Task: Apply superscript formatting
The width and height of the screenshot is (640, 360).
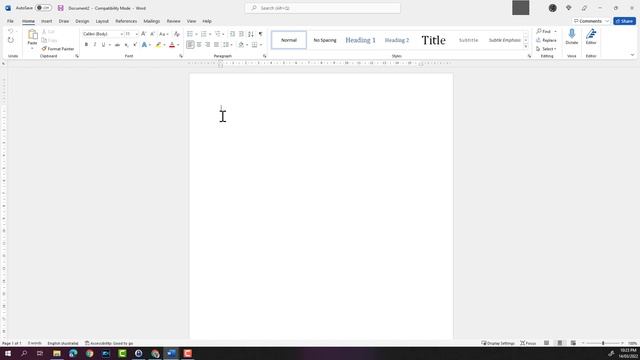Action: click(135, 44)
